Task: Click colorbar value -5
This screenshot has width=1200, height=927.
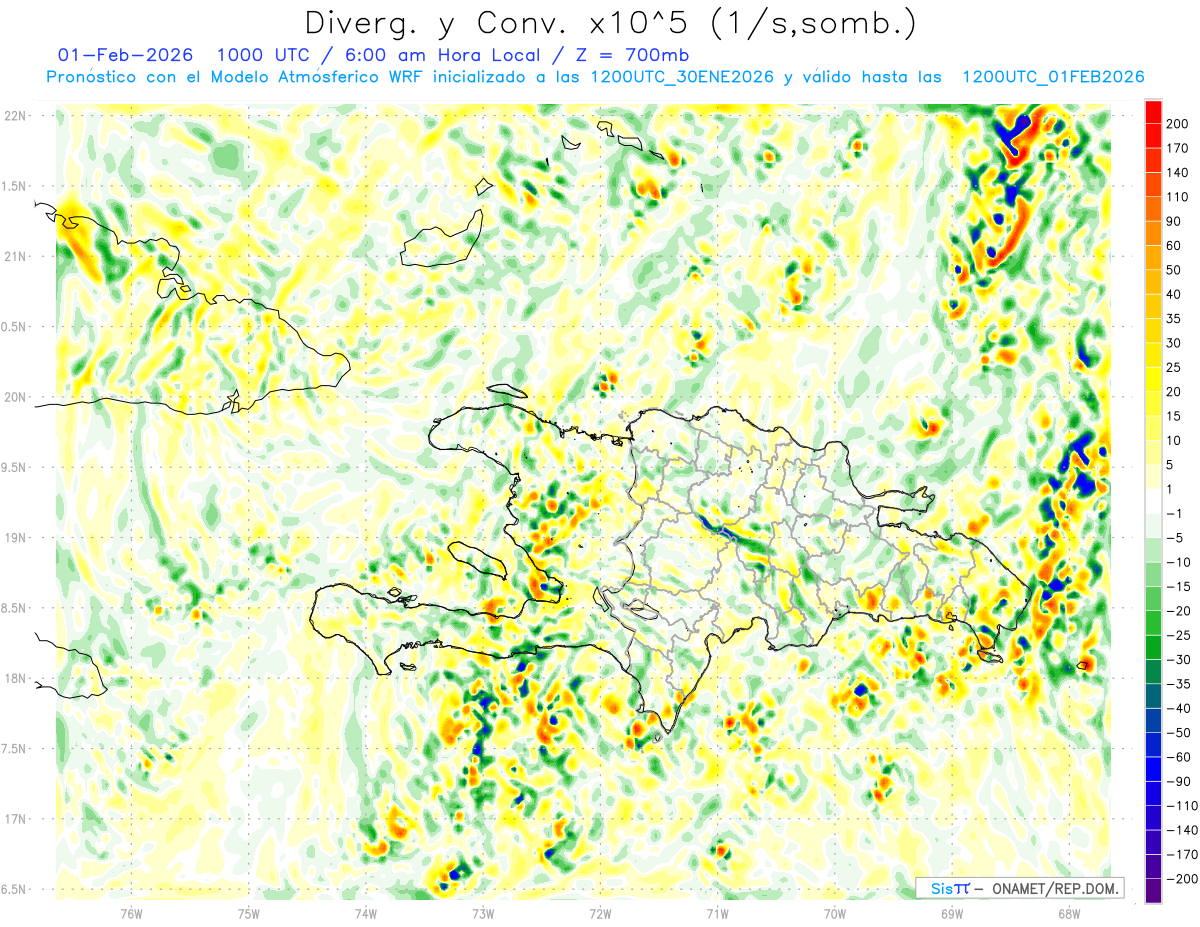Action: coord(1177,538)
